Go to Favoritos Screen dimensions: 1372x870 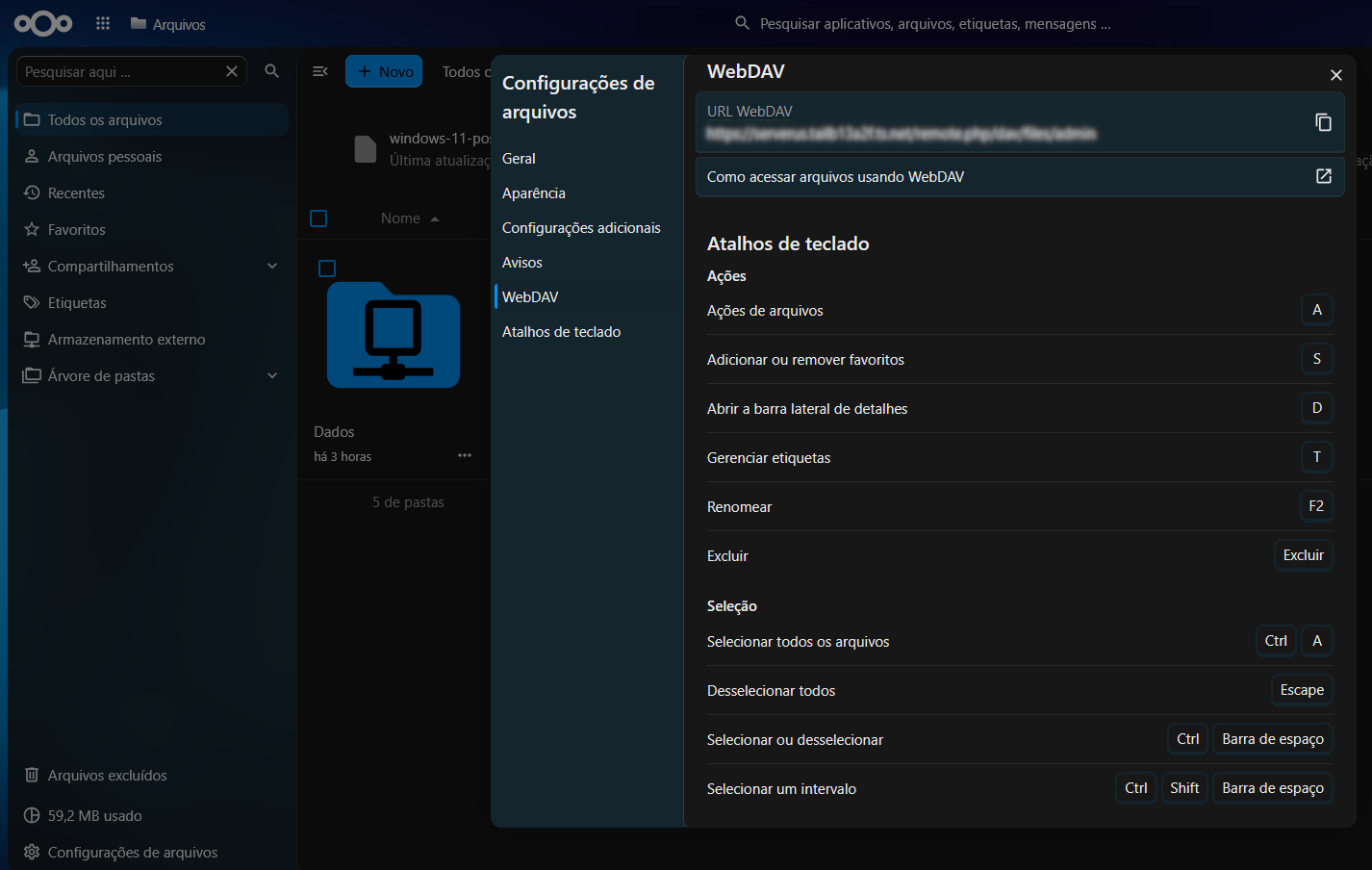point(76,229)
